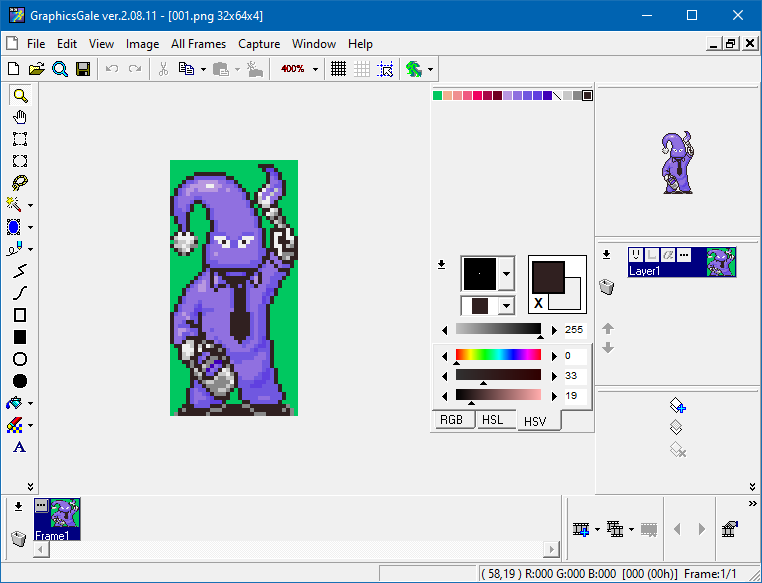Select the Color Replace blue blob tool
The image size is (762, 583).
(14, 227)
